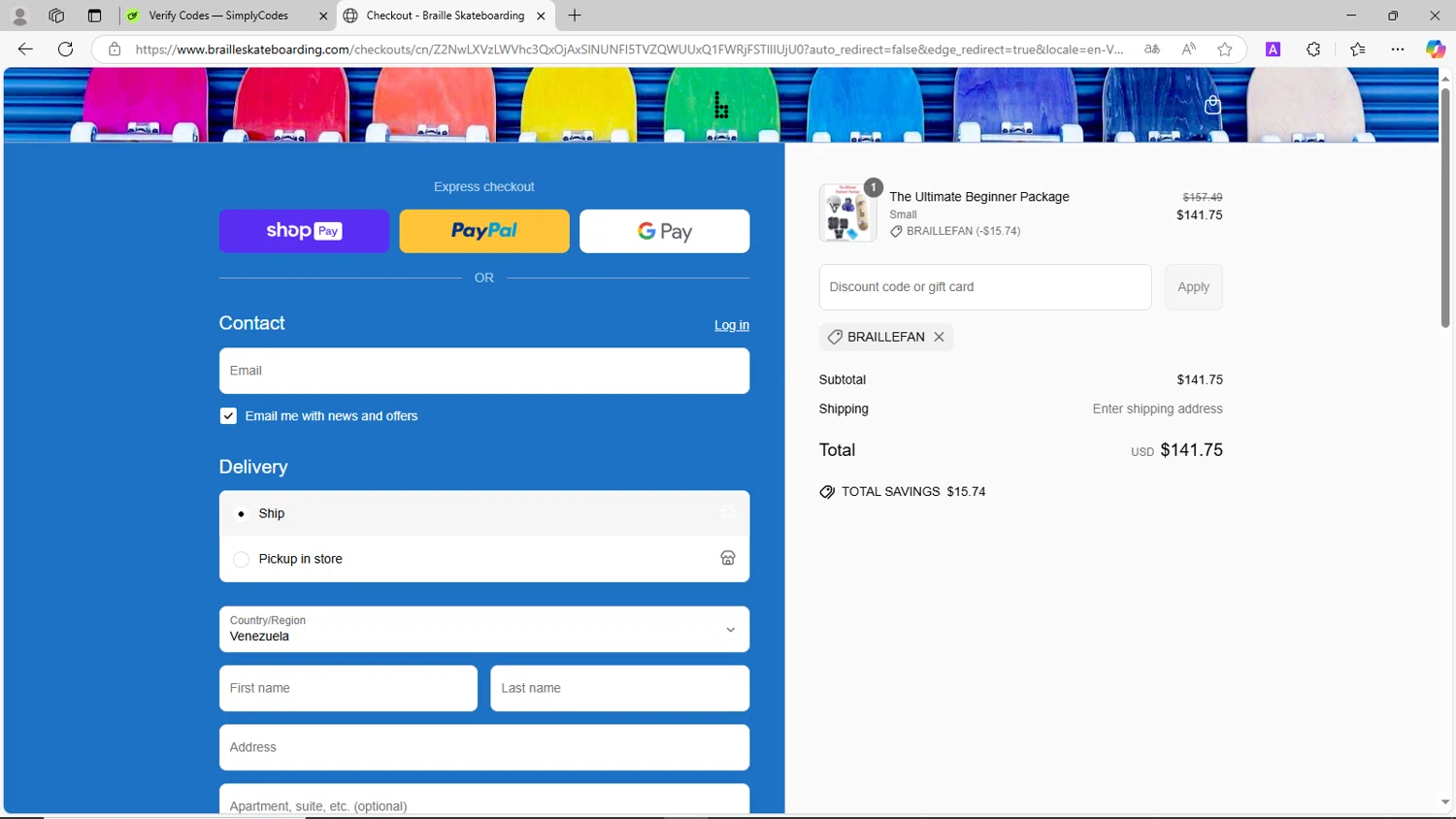The height and width of the screenshot is (819, 1456).
Task: Switch to Verify Codes — SimplyCodes tab
Action: pos(228,16)
